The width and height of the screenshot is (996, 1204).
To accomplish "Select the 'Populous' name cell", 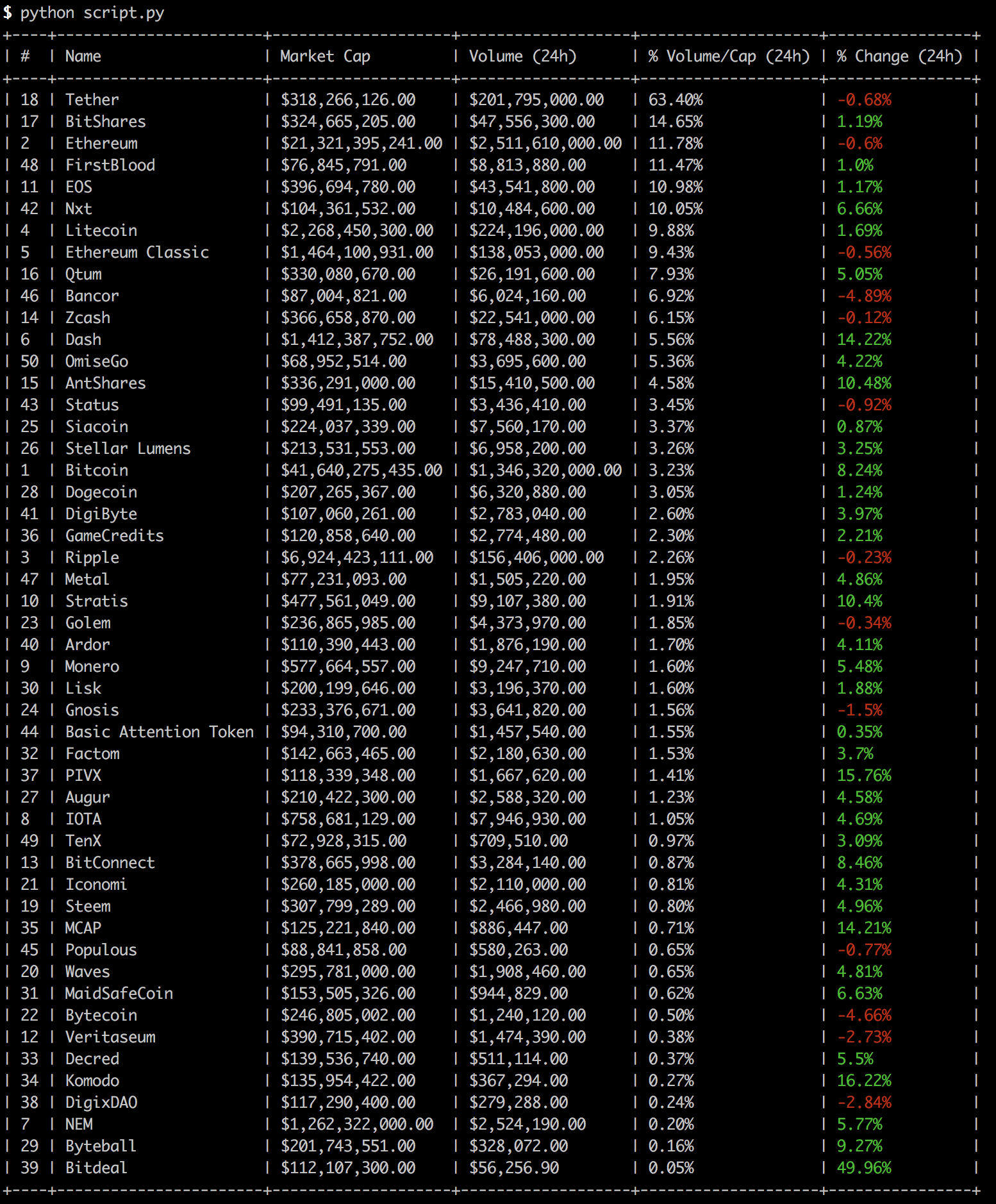I will (101, 950).
